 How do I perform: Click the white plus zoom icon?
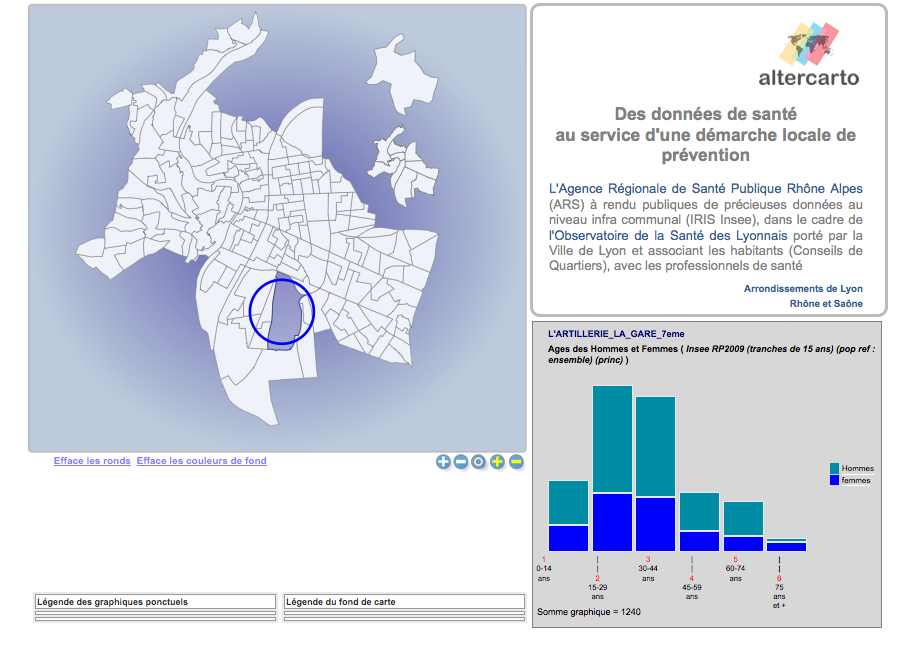click(x=443, y=462)
